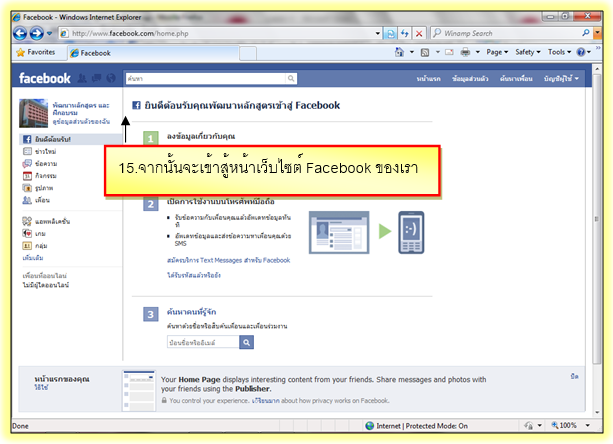This screenshot has width=613, height=444.
Task: Open the search provider dropdown arrow
Action: pyautogui.click(x=597, y=34)
